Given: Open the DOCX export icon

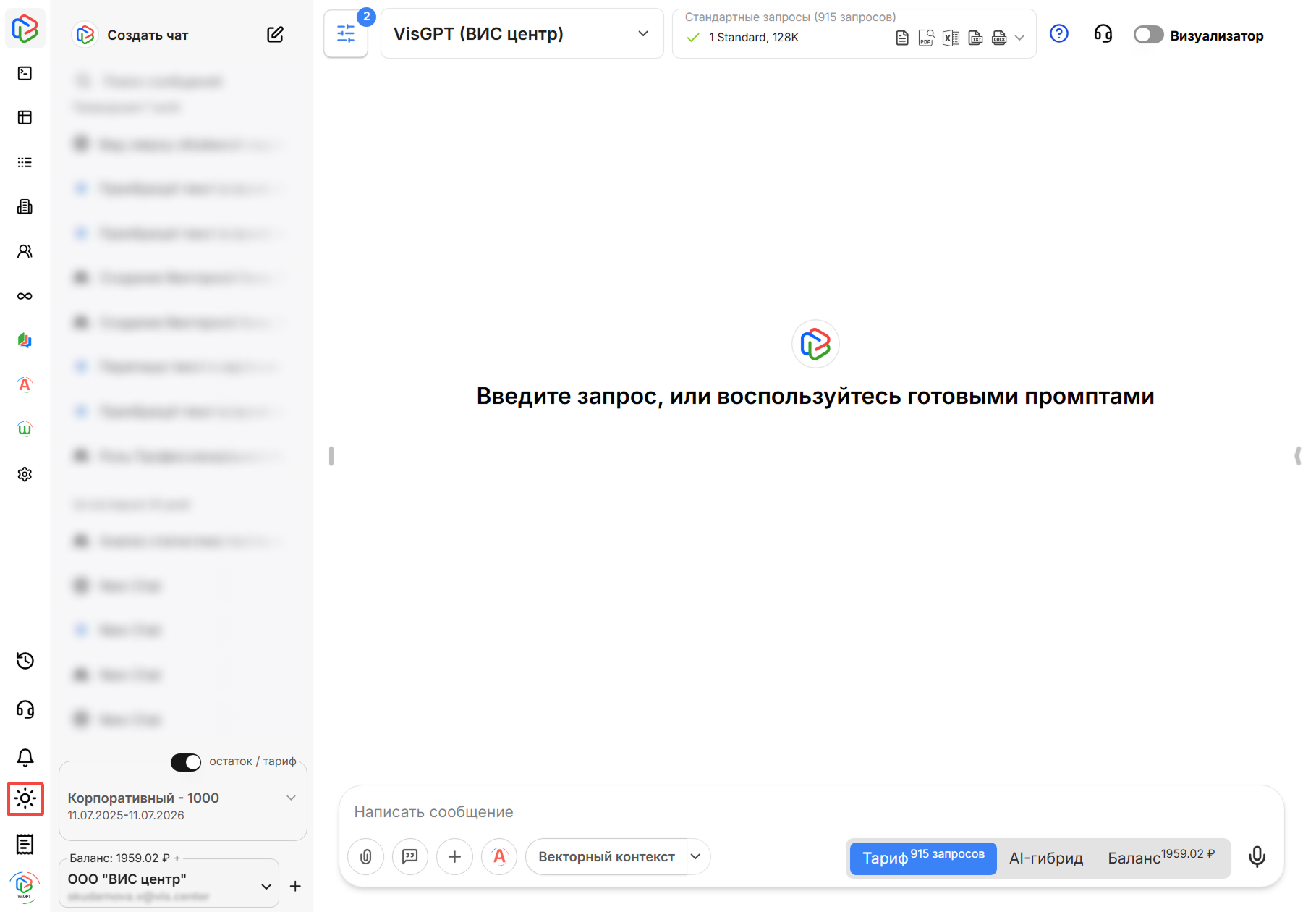Looking at the screenshot, I should (x=999, y=38).
